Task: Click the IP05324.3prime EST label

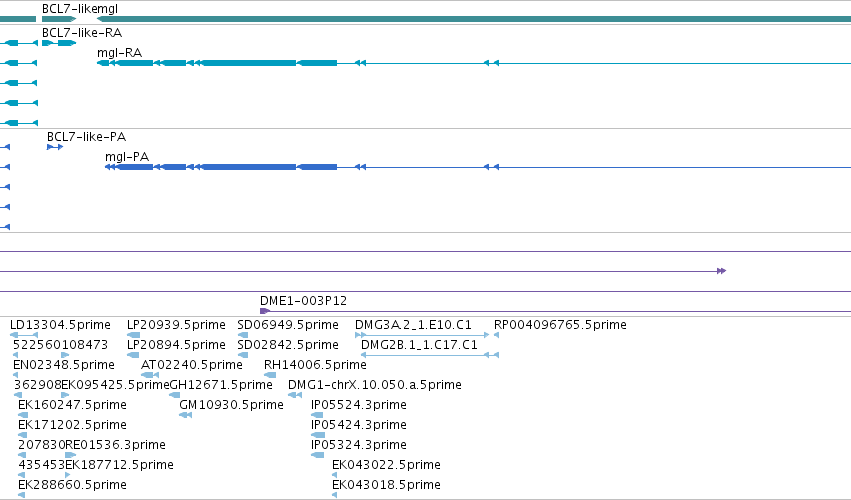Action: coord(359,445)
